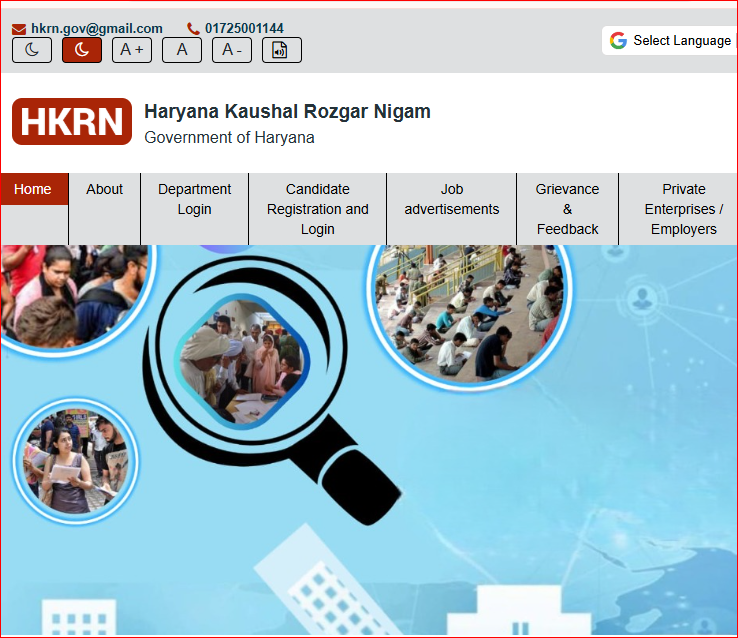The image size is (738, 638).
Task: Increase font size with A+ button
Action: (132, 50)
